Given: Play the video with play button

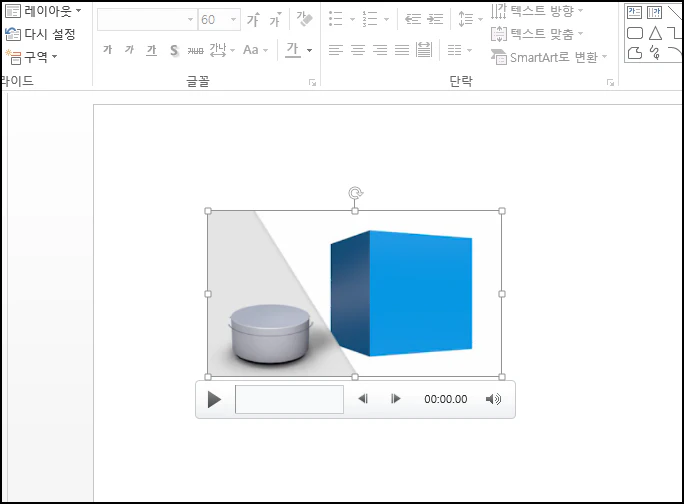Looking at the screenshot, I should pos(214,399).
